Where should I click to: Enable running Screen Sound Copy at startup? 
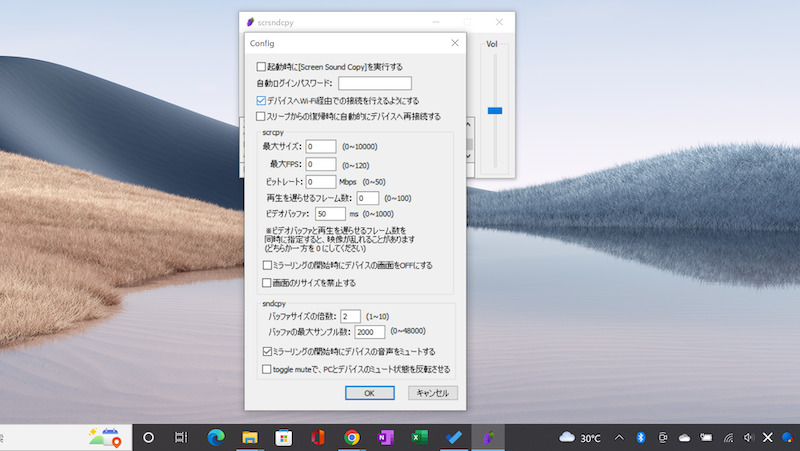[262, 67]
